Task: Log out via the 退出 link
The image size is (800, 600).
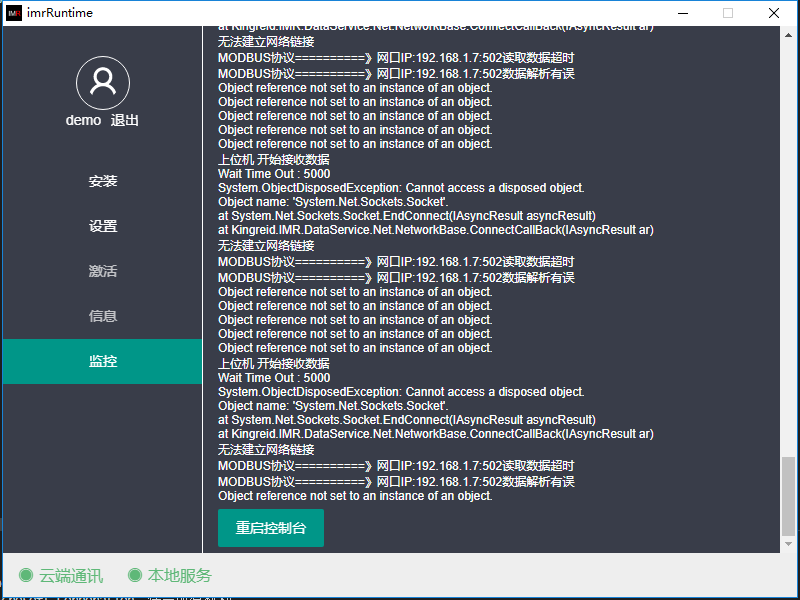Action: [x=125, y=120]
